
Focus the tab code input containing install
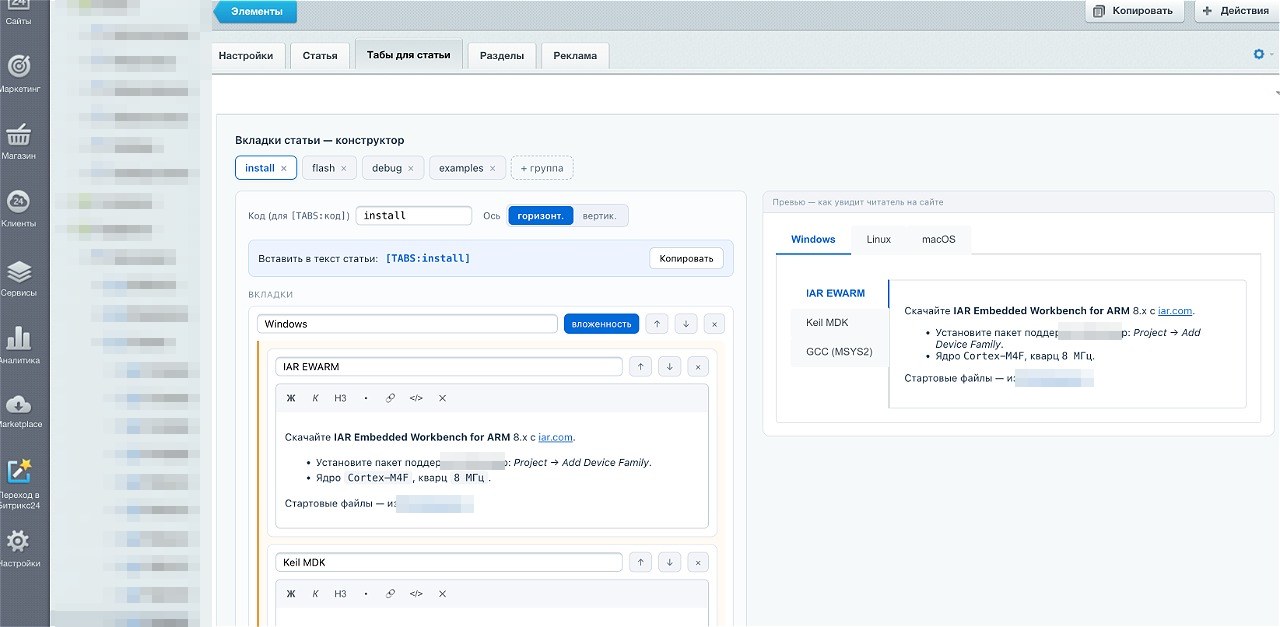pyautogui.click(x=414, y=216)
